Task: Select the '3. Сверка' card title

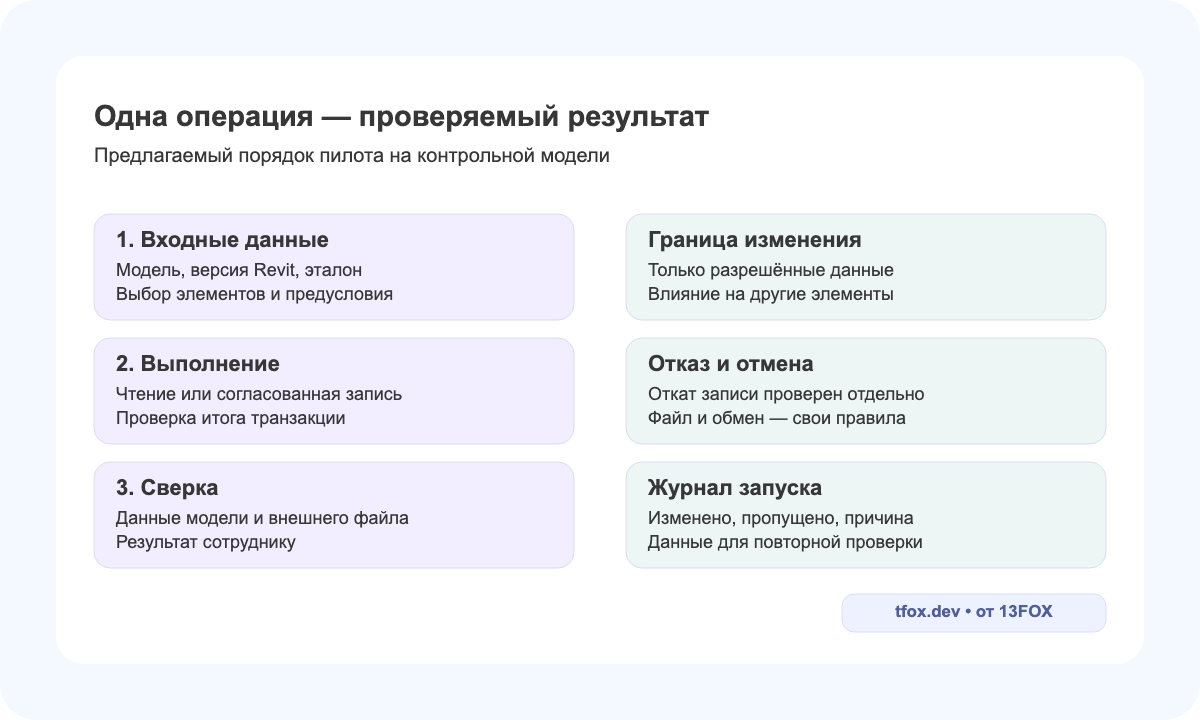Action: tap(167, 488)
